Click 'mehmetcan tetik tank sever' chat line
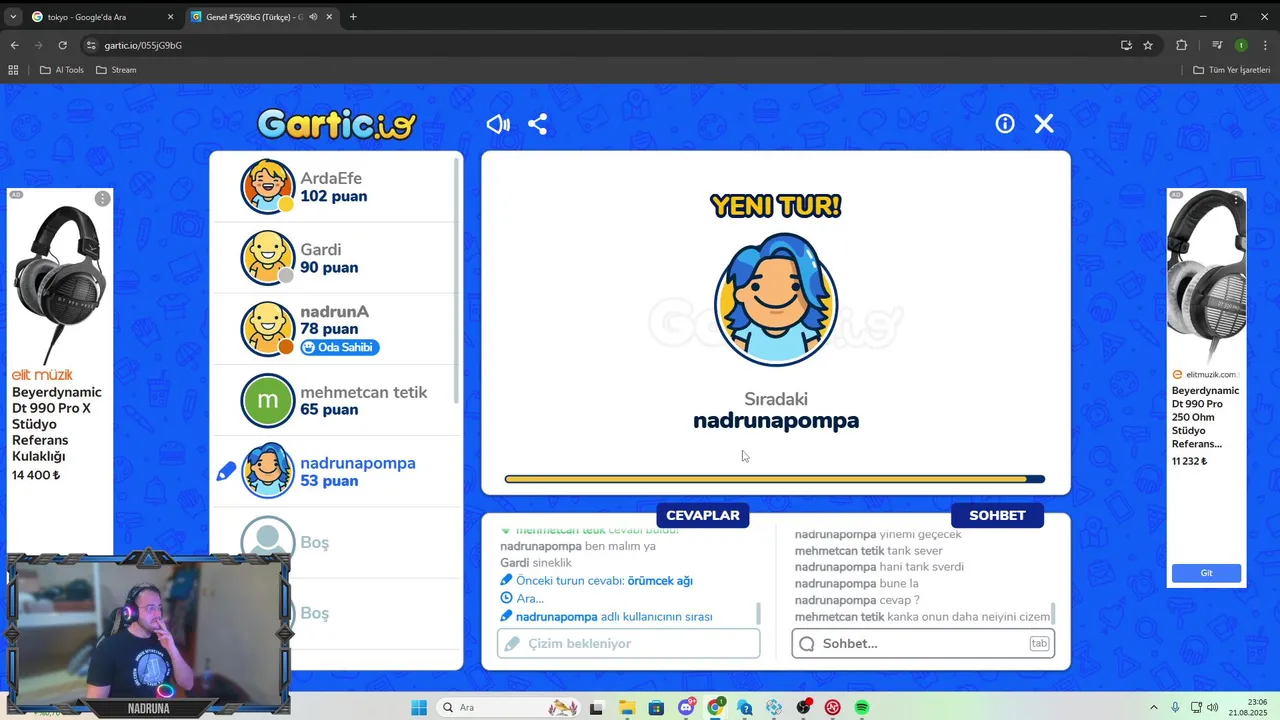1280x720 pixels. tap(869, 551)
